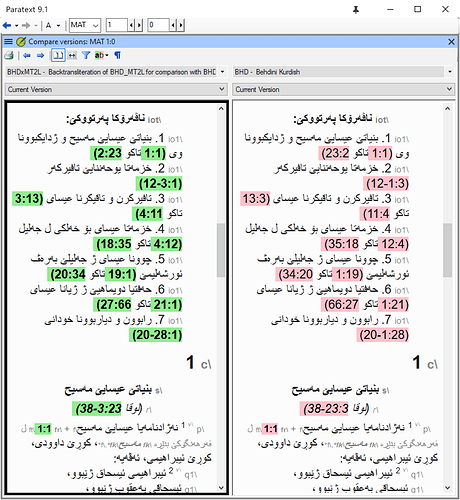Click pink highlighted (66:27 in right pane
Screen dimensions: 460x500
click(340, 305)
